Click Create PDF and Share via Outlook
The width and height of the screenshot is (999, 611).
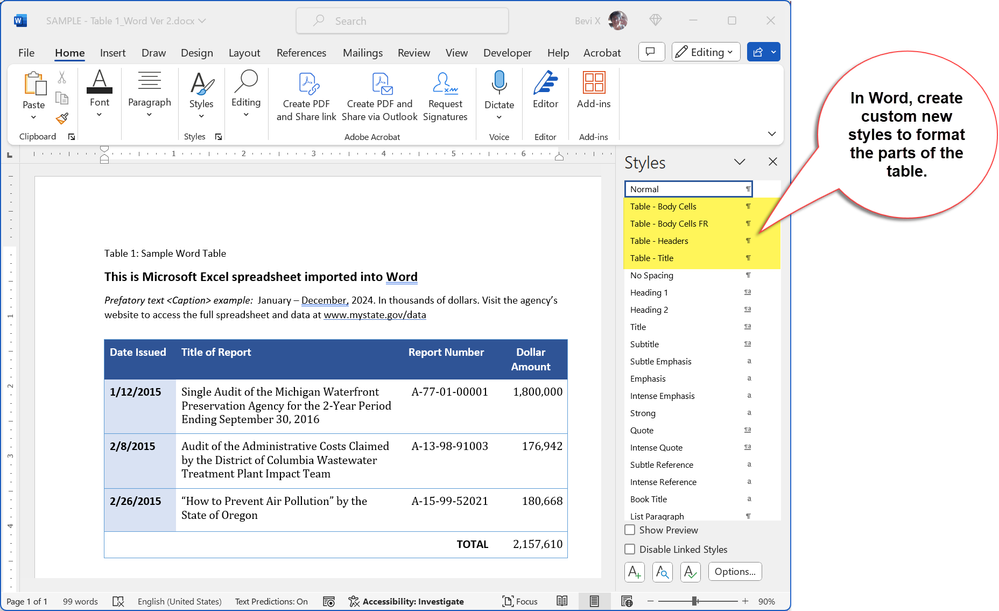point(380,96)
